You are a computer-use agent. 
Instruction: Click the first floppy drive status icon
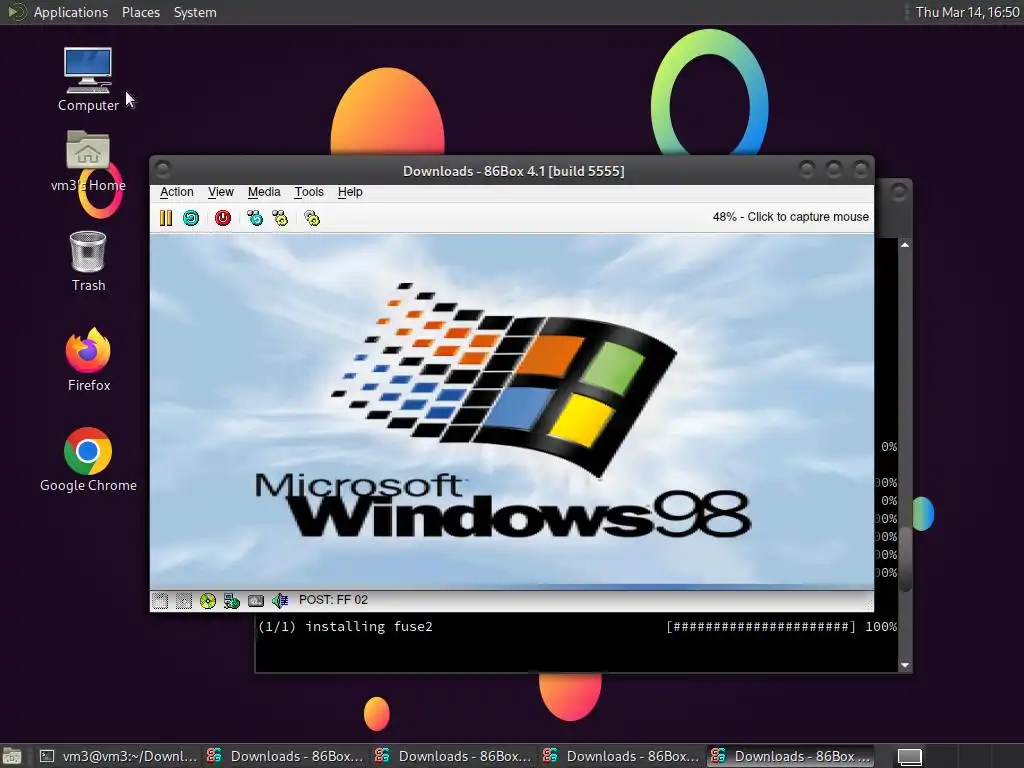(x=160, y=601)
